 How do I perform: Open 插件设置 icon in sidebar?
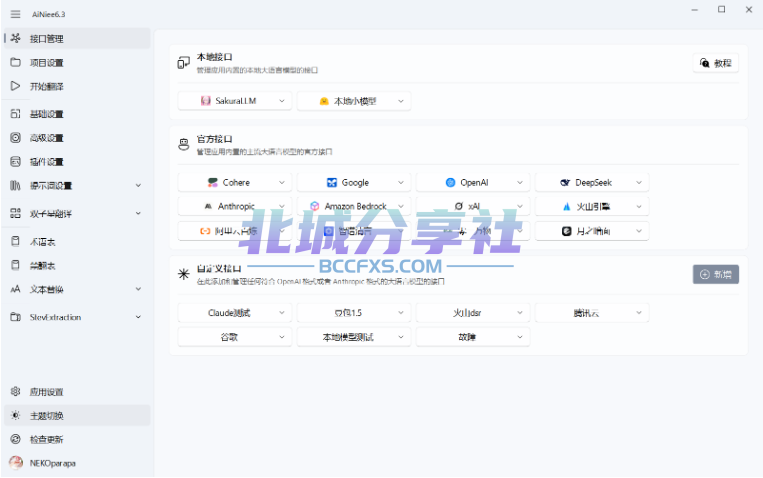(16, 162)
